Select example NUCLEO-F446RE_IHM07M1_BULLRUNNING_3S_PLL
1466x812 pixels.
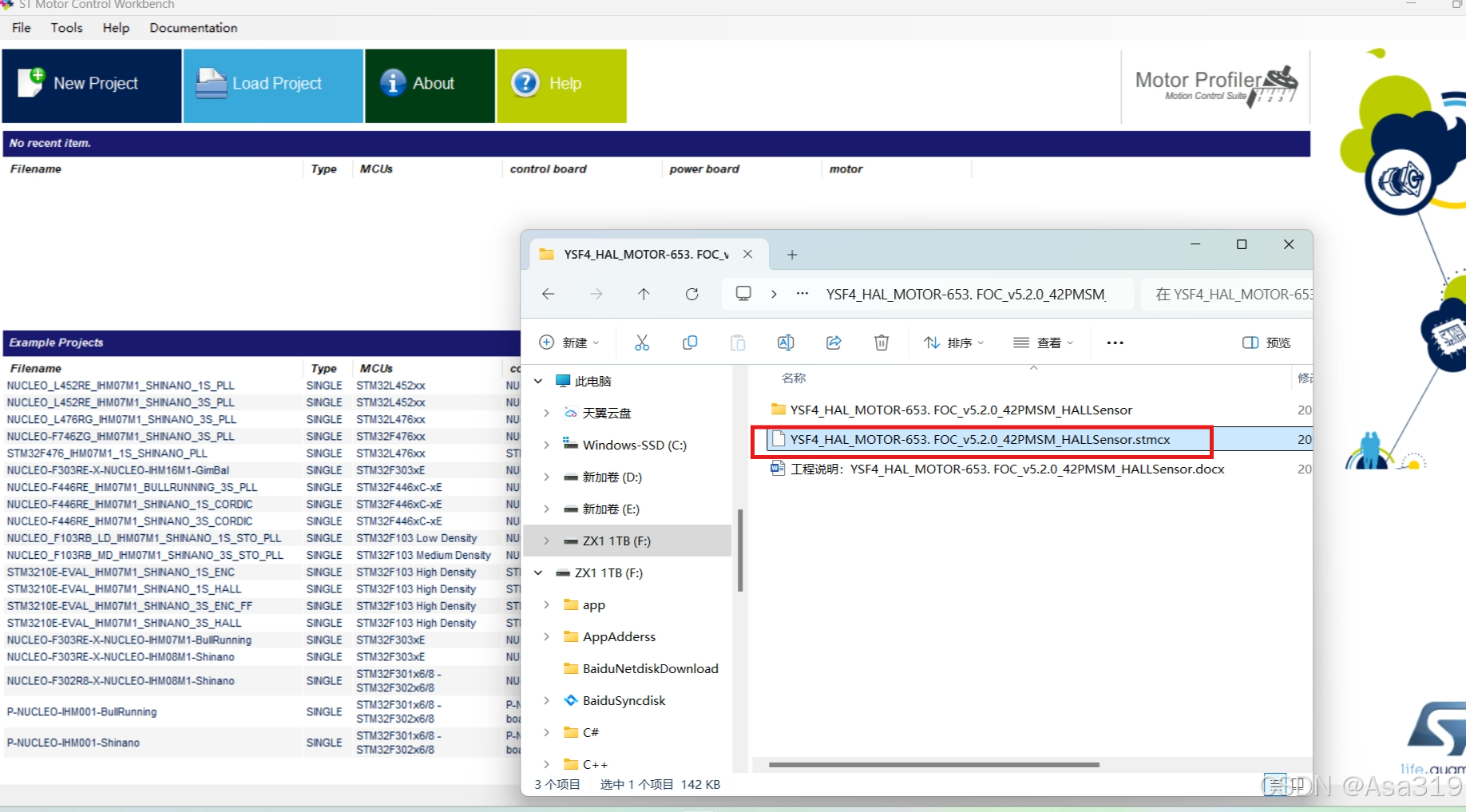coord(133,487)
